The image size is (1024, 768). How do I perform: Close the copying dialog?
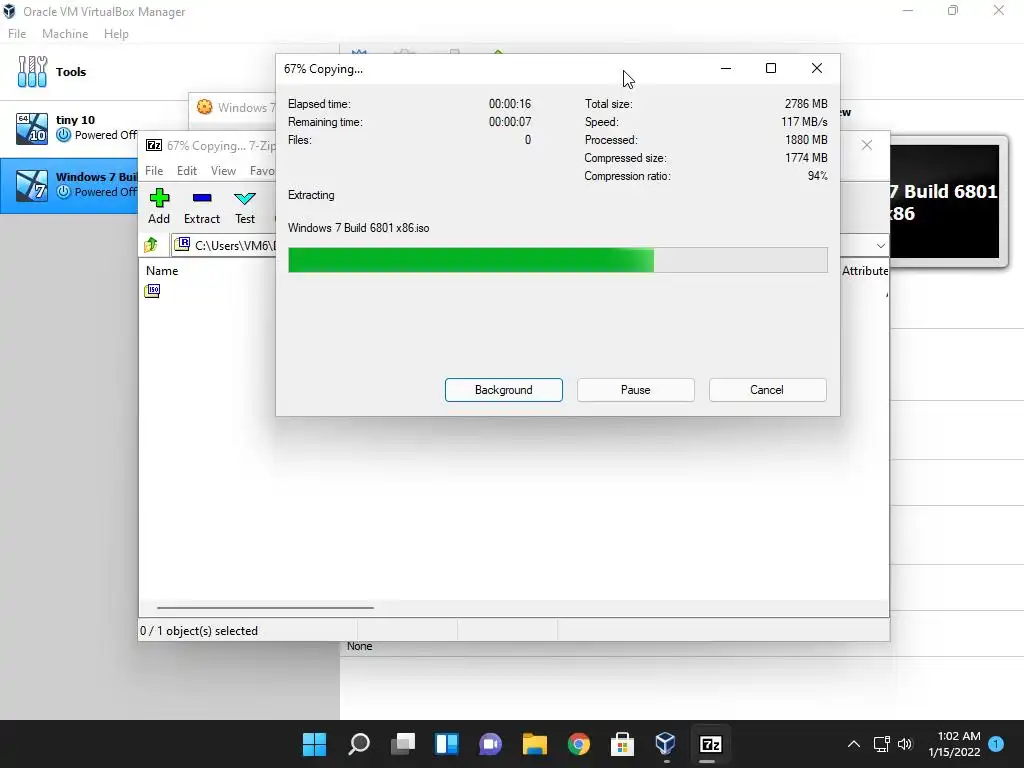[816, 69]
